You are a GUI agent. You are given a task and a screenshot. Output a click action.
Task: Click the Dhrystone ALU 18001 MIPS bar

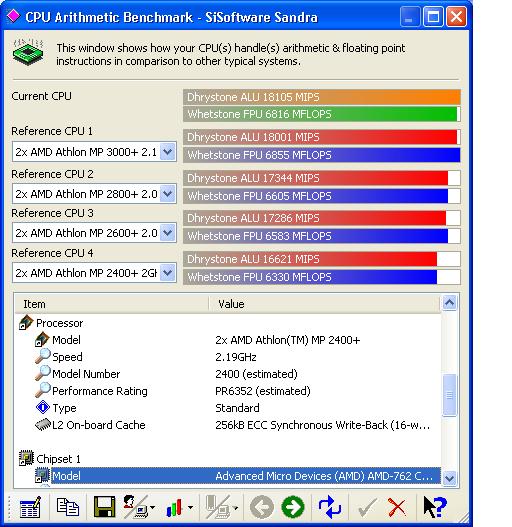coord(322,137)
